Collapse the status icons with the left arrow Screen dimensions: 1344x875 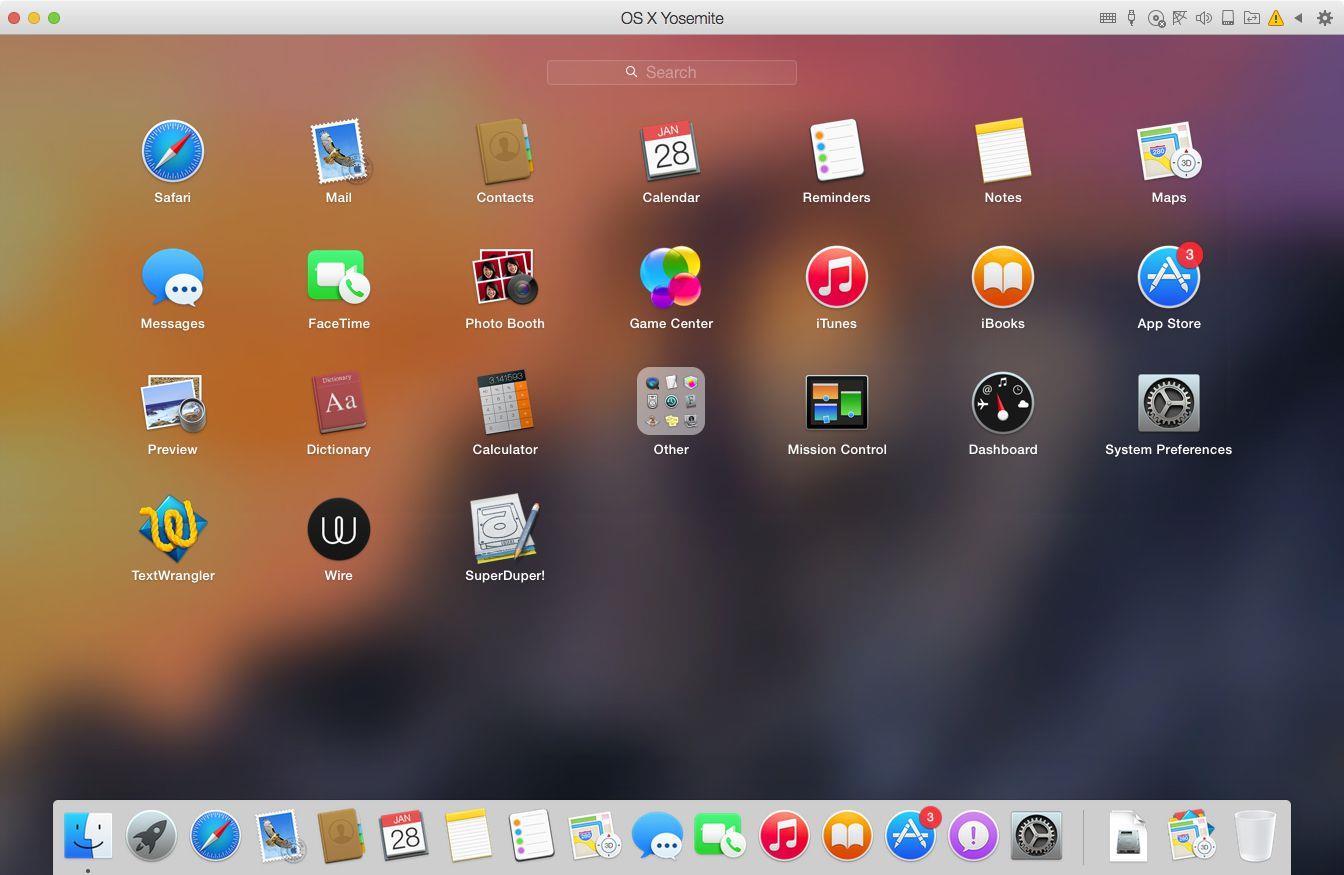pyautogui.click(x=1298, y=18)
